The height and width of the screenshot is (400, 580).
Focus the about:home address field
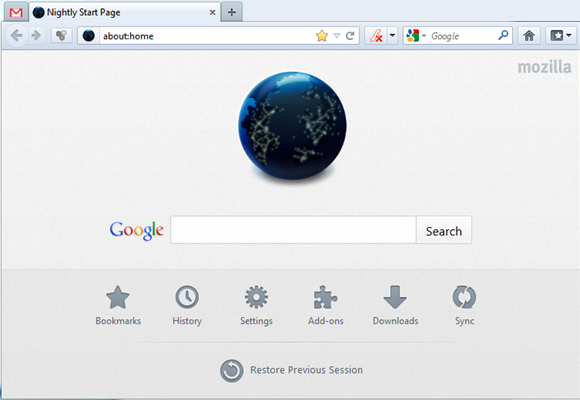[206, 36]
